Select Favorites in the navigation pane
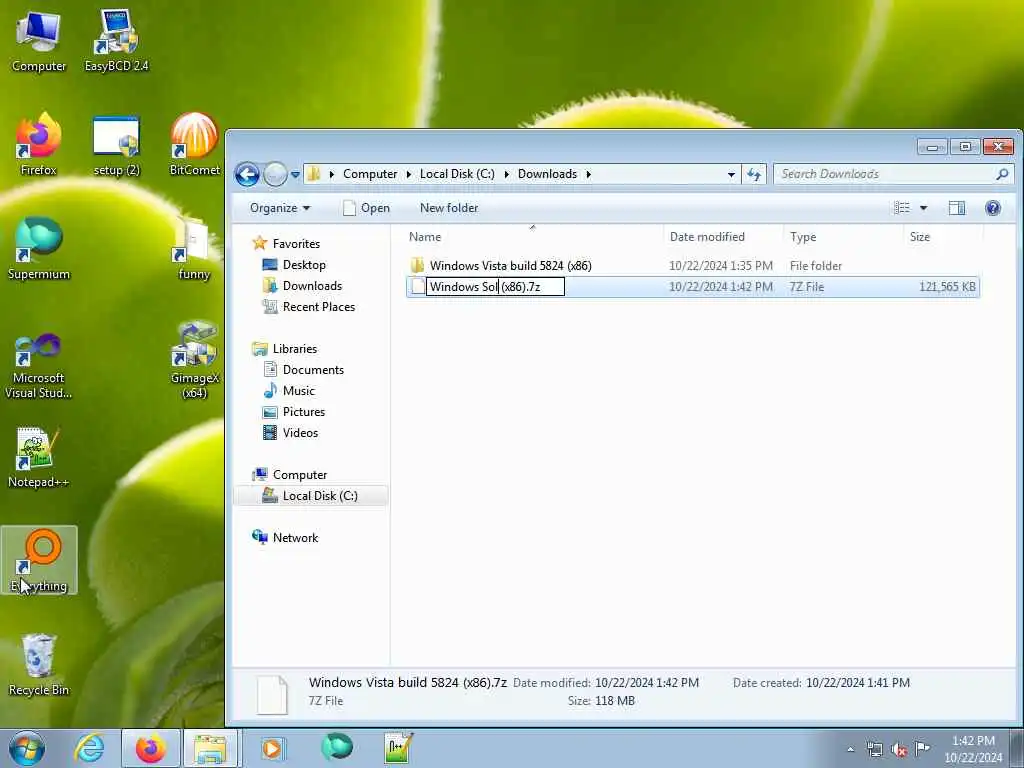This screenshot has width=1024, height=768. [x=296, y=244]
